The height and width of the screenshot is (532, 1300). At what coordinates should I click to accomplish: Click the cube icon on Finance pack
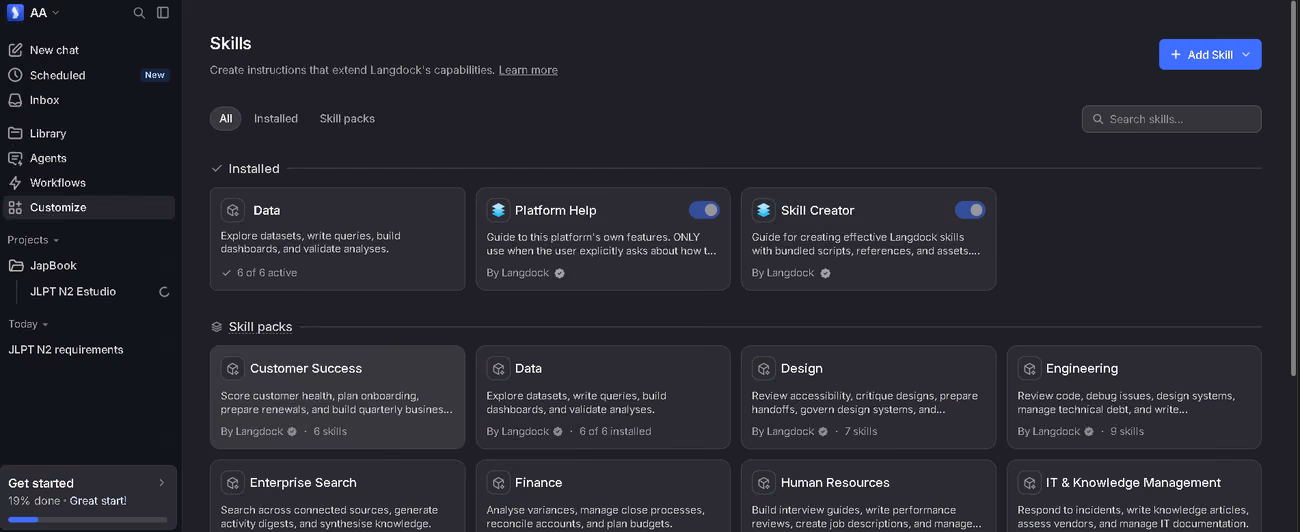click(x=498, y=482)
